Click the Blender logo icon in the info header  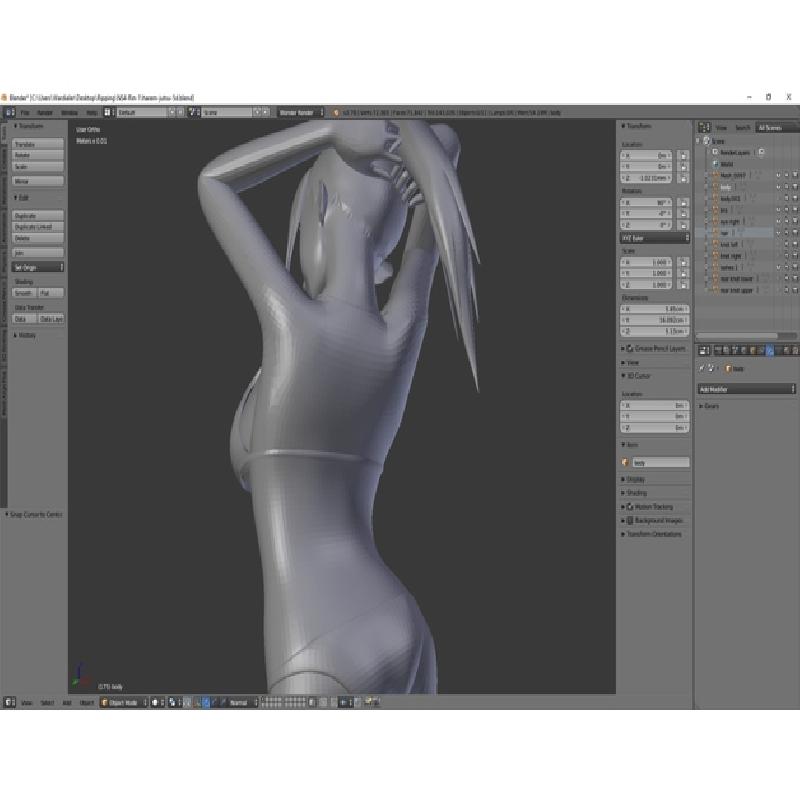coord(336,113)
